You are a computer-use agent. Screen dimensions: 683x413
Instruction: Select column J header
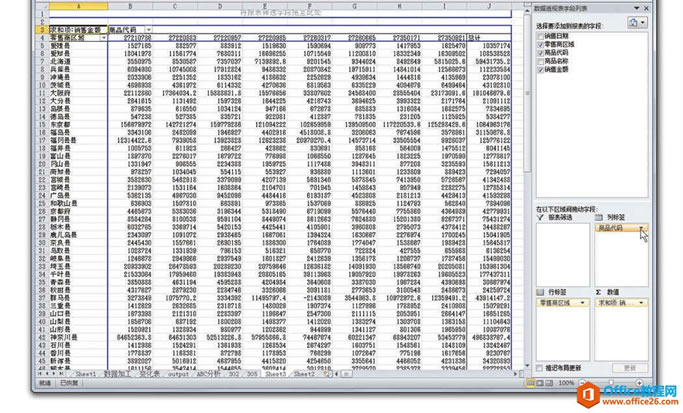(489, 6)
